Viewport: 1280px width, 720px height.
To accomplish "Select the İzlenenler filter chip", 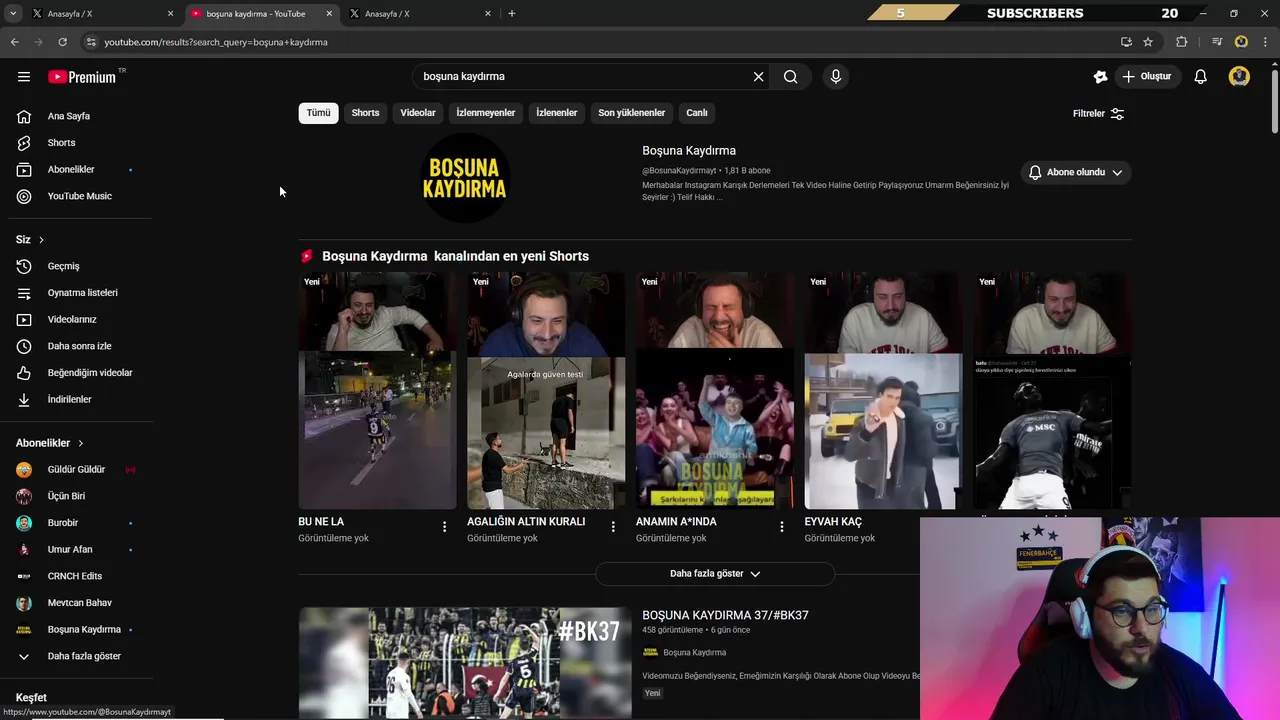I will (556, 113).
